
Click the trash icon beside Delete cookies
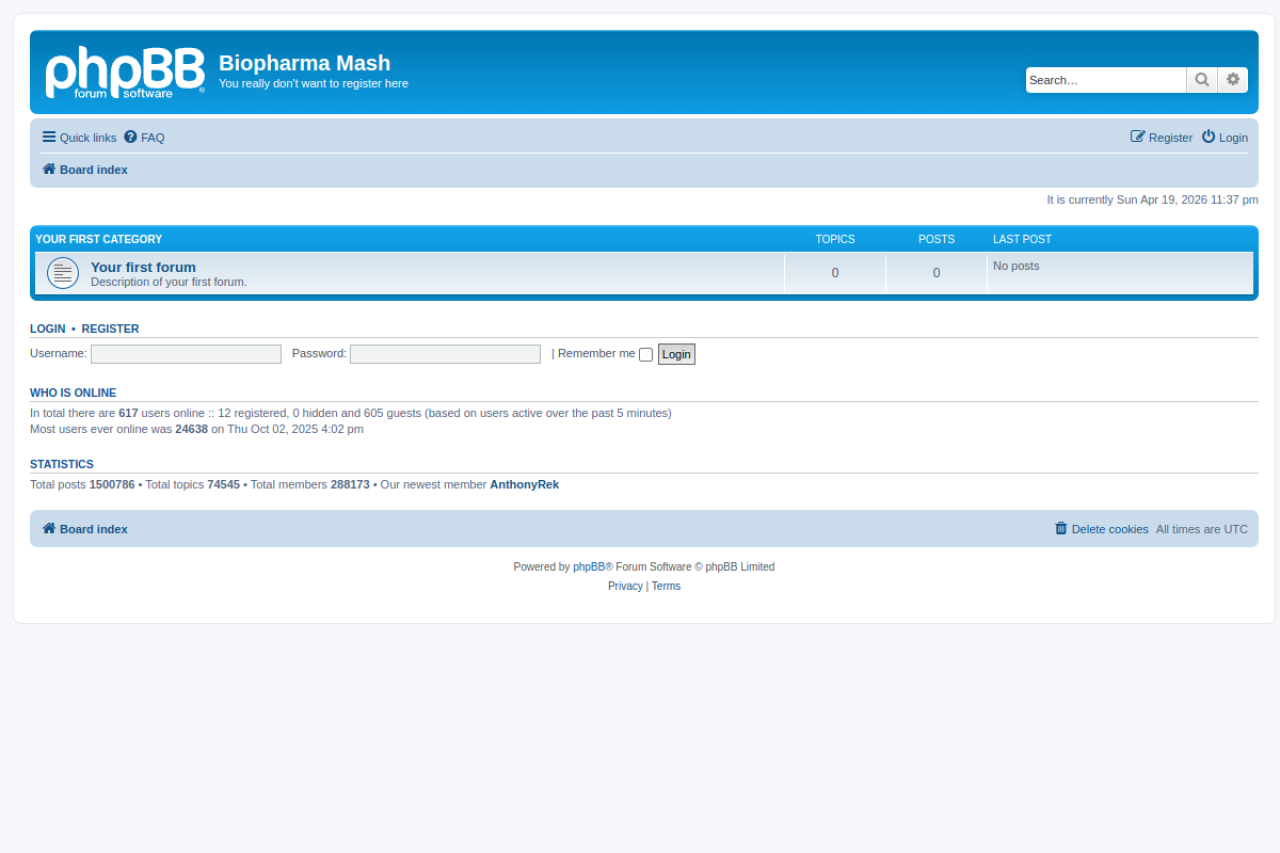pos(1061,528)
